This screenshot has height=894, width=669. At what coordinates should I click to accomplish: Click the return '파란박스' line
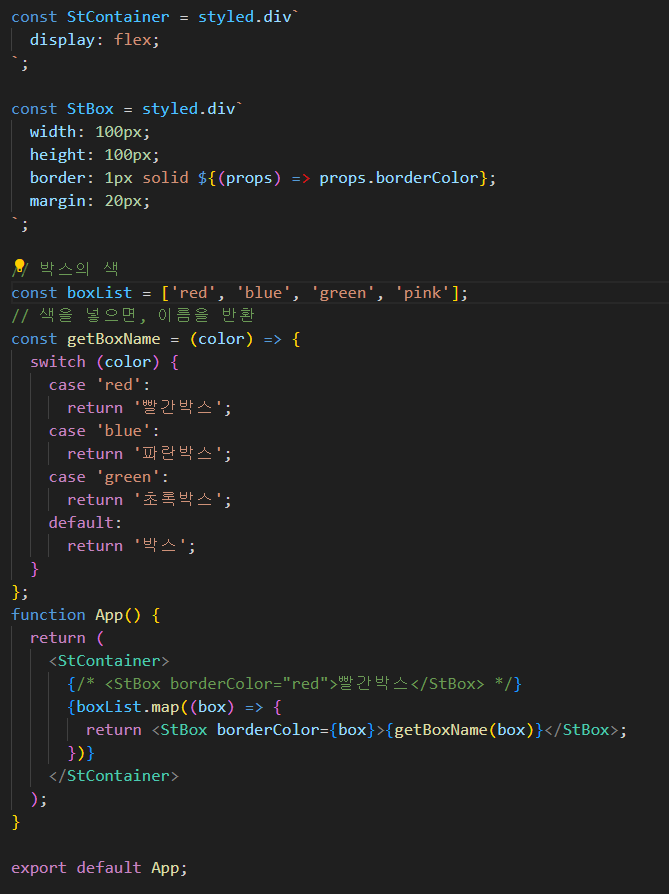click(x=149, y=454)
